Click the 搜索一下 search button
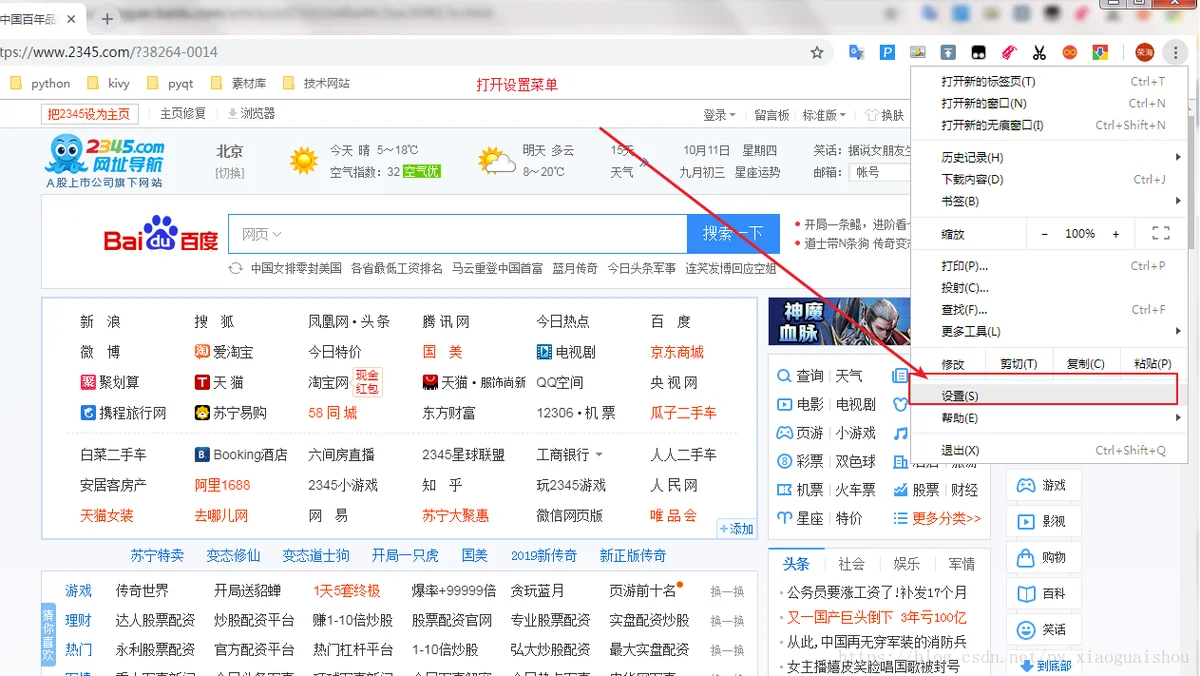 tap(732, 233)
